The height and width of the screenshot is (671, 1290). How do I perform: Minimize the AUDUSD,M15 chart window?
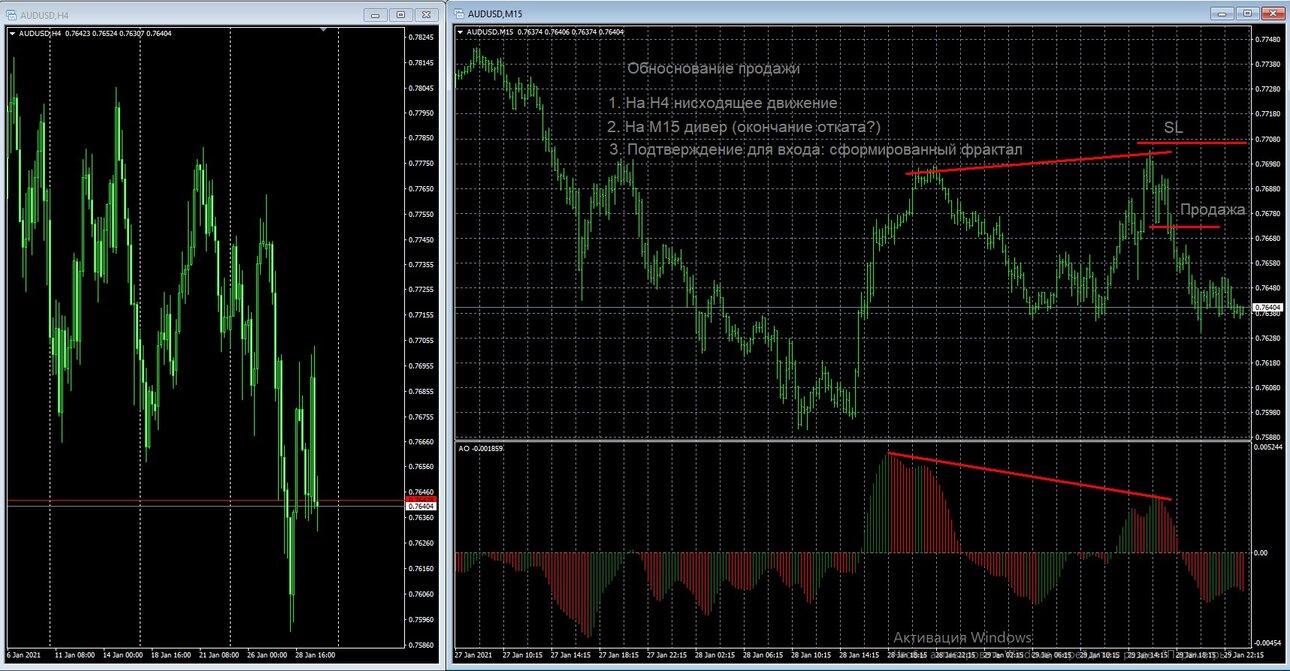point(1223,14)
